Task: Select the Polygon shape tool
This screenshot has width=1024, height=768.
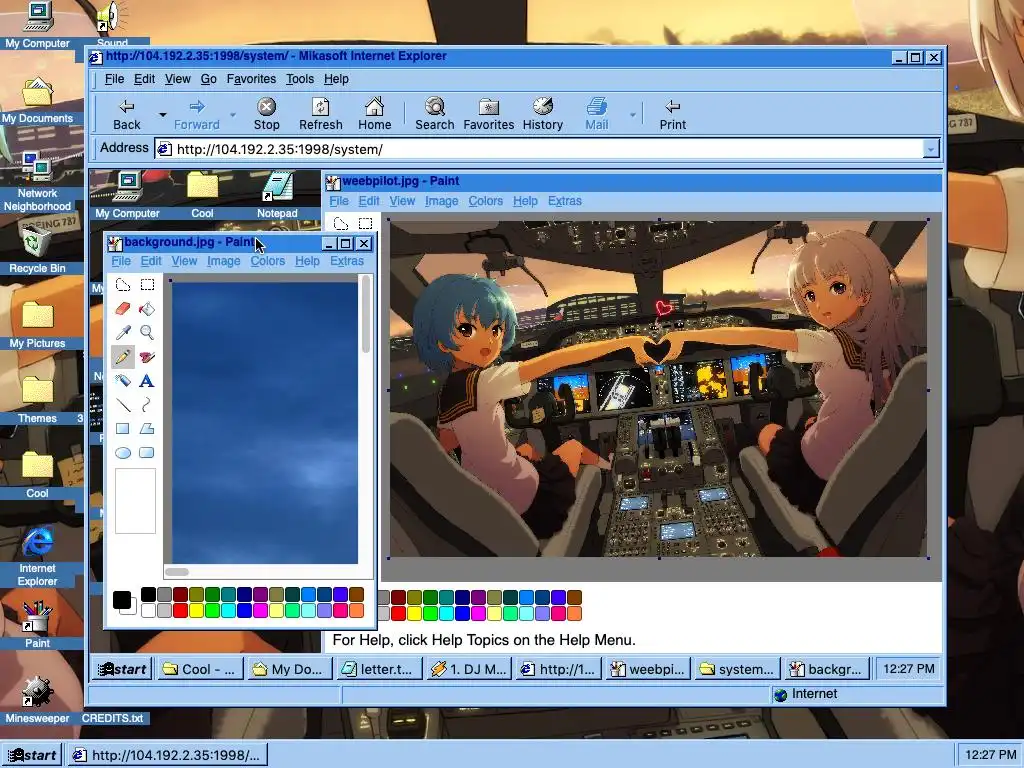Action: point(148,429)
